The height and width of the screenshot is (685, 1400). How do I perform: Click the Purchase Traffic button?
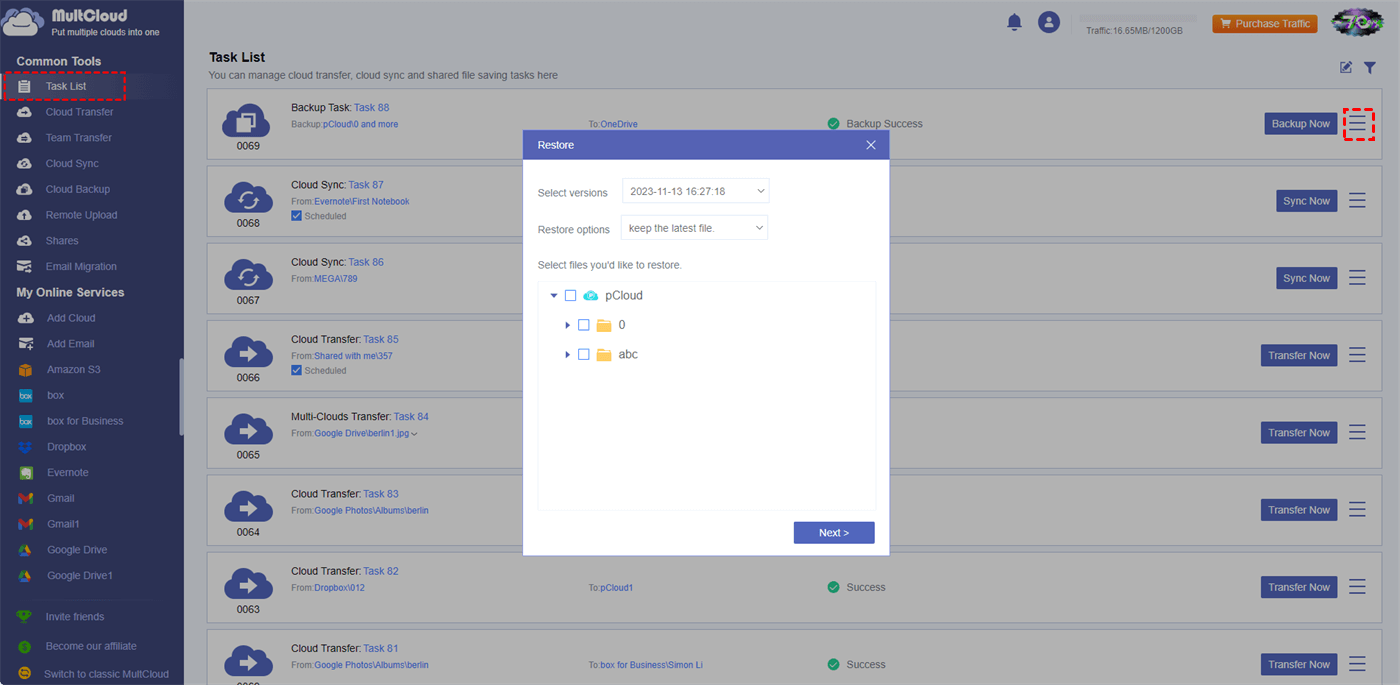[x=1264, y=24]
